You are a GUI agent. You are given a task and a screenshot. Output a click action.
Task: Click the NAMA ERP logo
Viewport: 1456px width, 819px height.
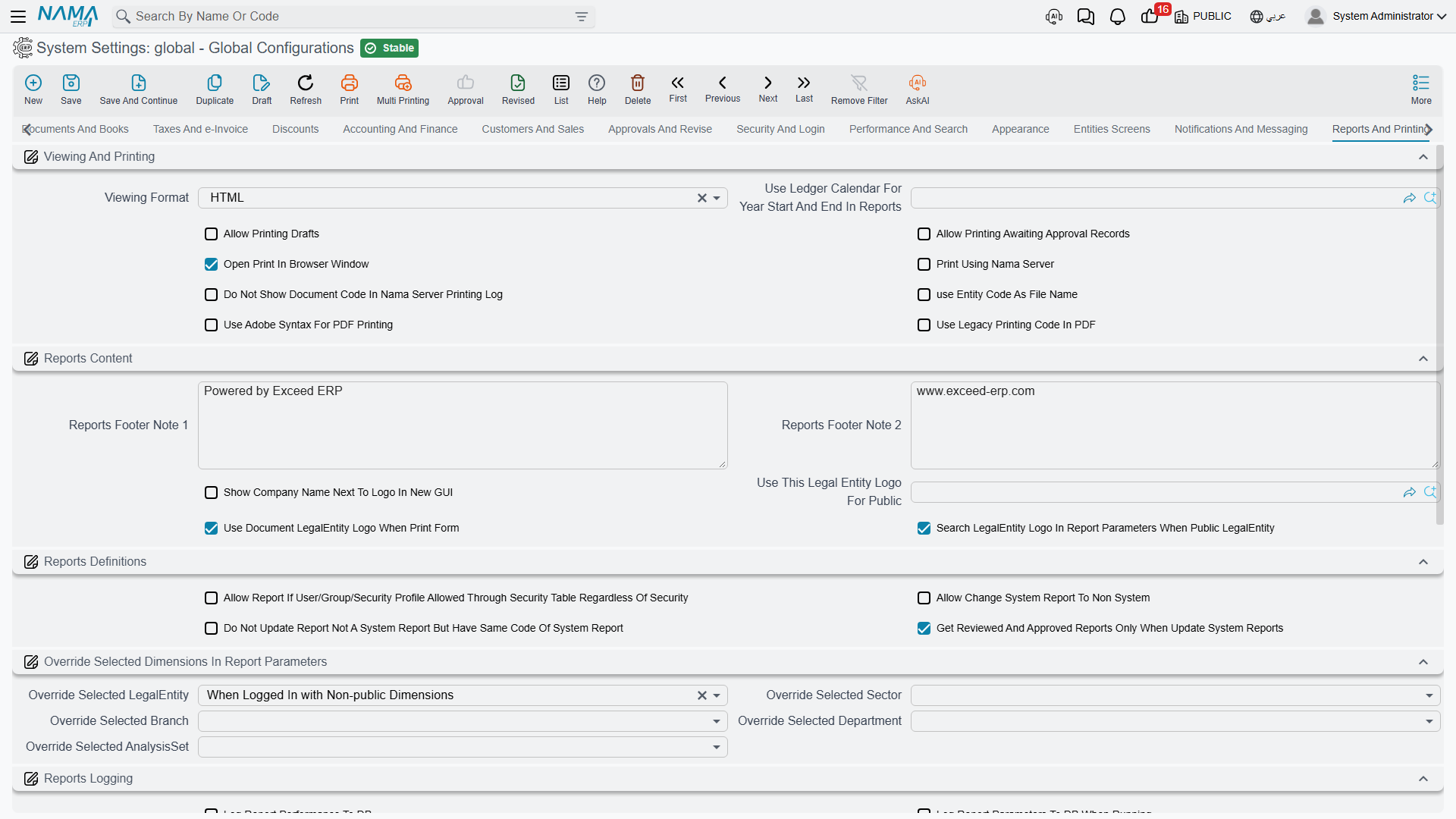(x=67, y=16)
